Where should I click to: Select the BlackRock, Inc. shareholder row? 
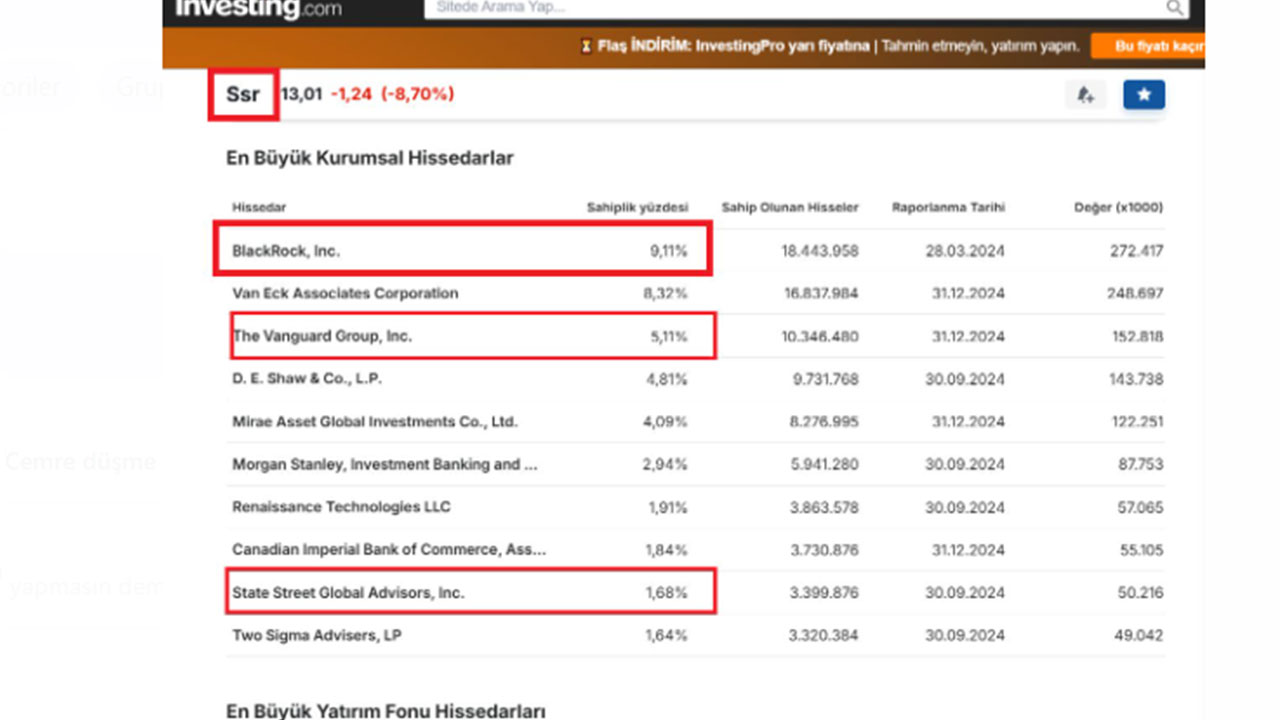pos(286,251)
